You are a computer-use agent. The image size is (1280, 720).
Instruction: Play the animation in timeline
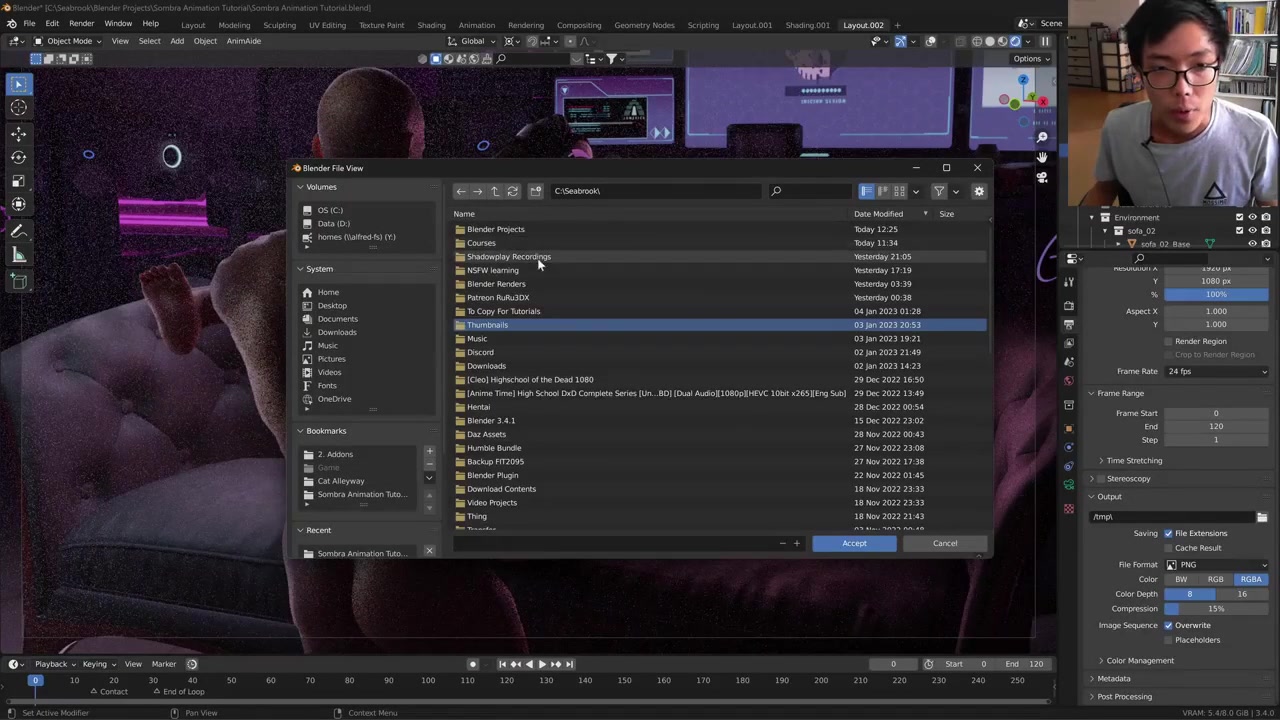[542, 664]
